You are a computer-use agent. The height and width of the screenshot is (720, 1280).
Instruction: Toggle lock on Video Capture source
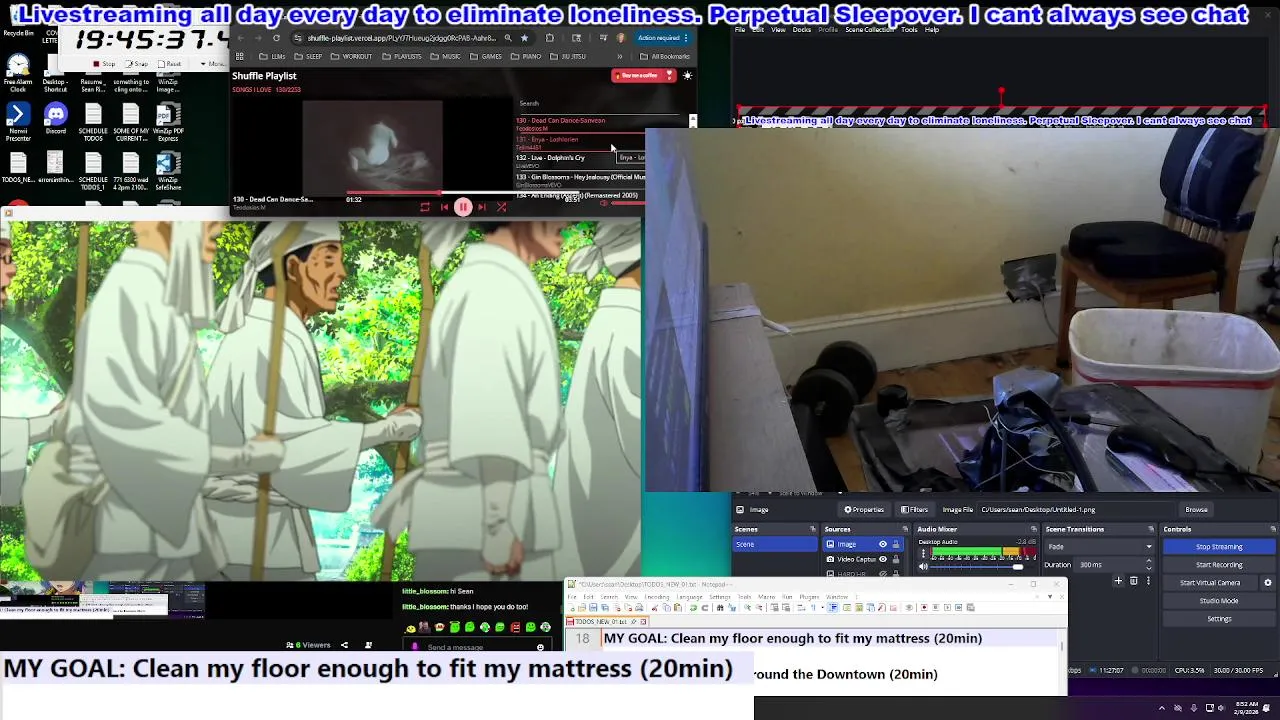[896, 559]
